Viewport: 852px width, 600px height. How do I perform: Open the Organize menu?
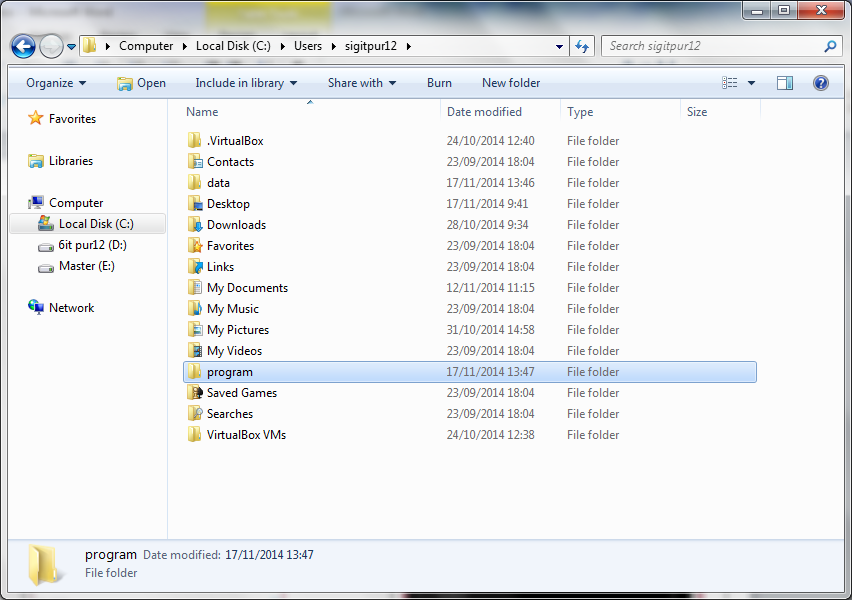[x=56, y=83]
